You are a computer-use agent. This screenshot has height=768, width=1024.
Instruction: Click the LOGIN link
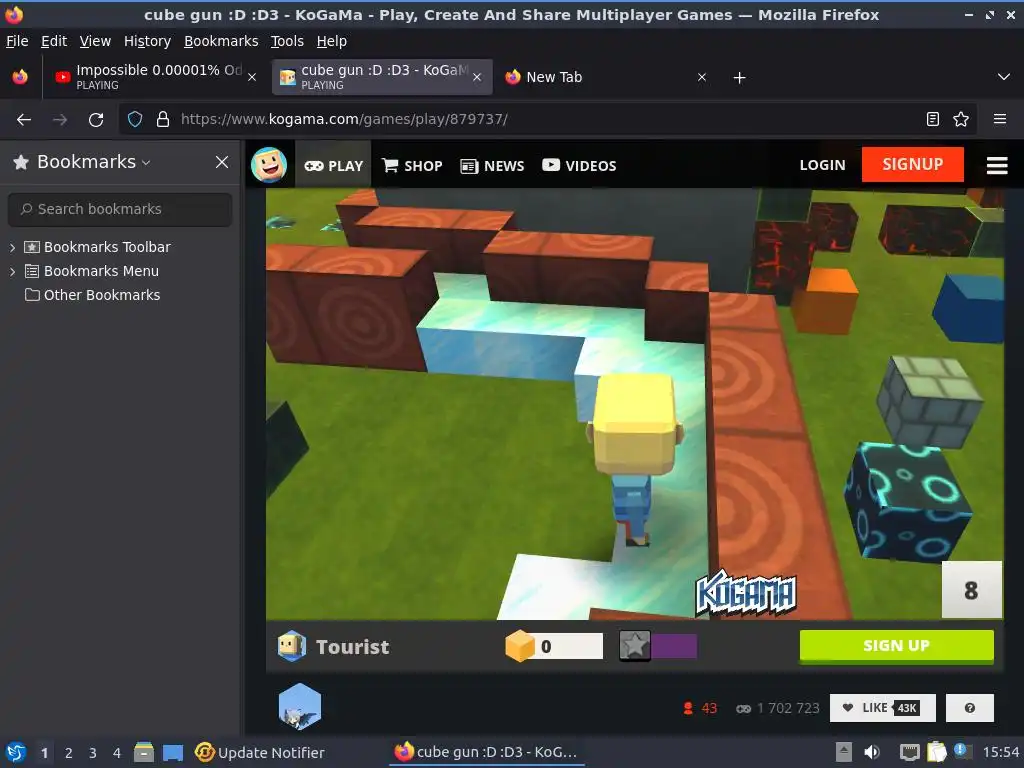pos(822,165)
